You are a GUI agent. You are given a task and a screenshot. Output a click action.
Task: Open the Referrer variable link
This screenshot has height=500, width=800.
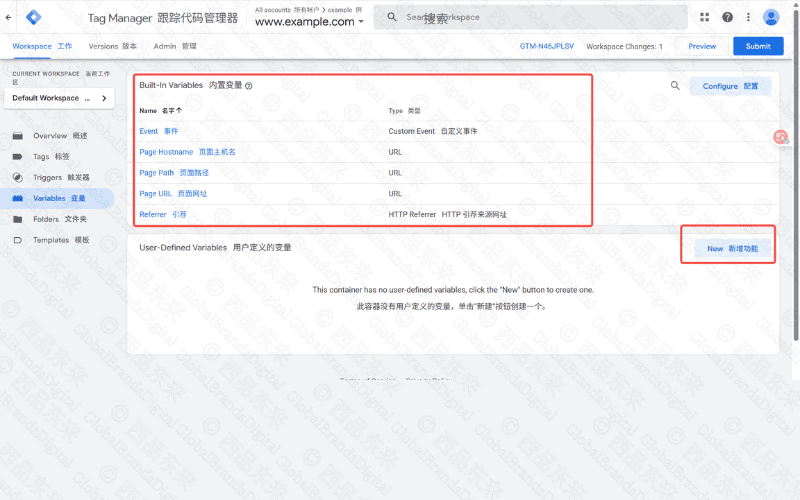coord(163,215)
